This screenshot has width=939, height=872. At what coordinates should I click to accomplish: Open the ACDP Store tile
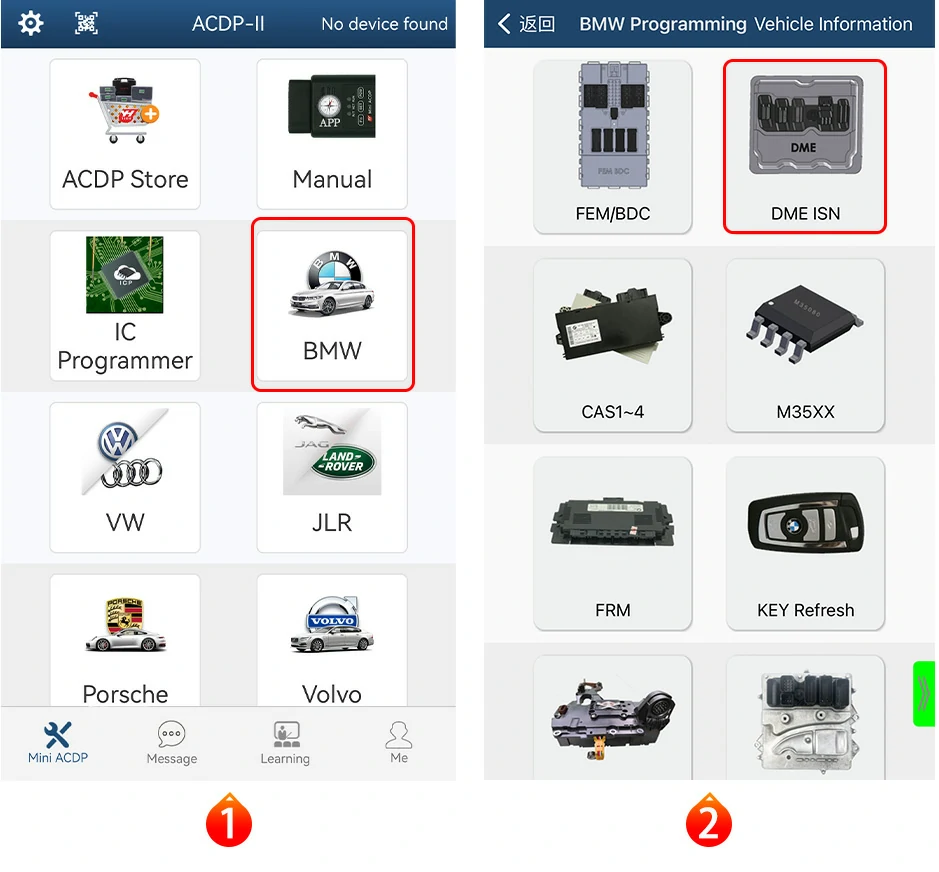point(125,134)
